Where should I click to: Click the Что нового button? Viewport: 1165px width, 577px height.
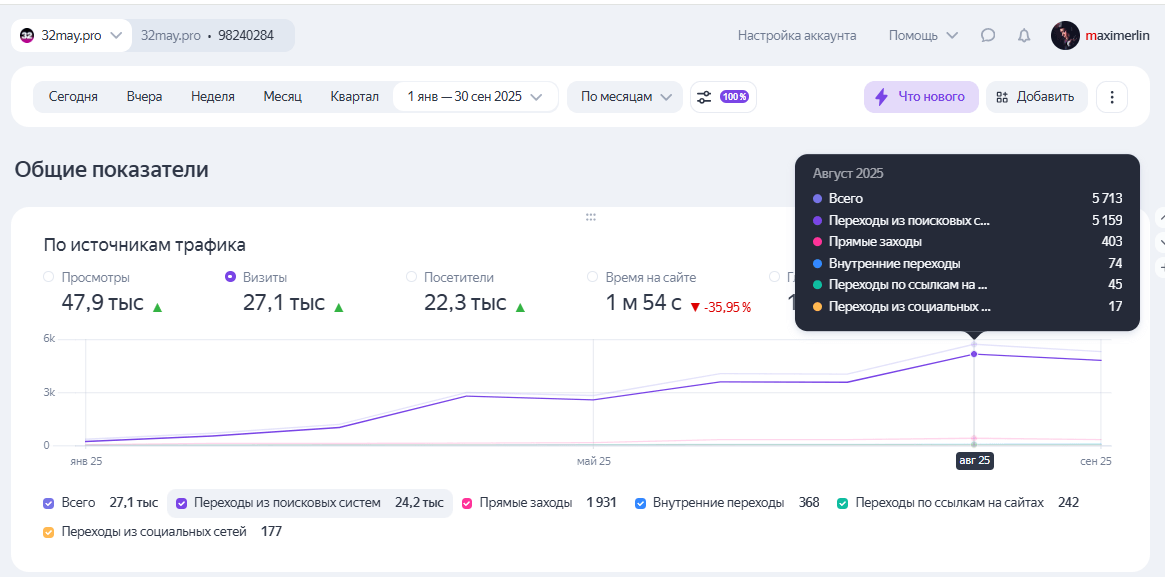921,97
